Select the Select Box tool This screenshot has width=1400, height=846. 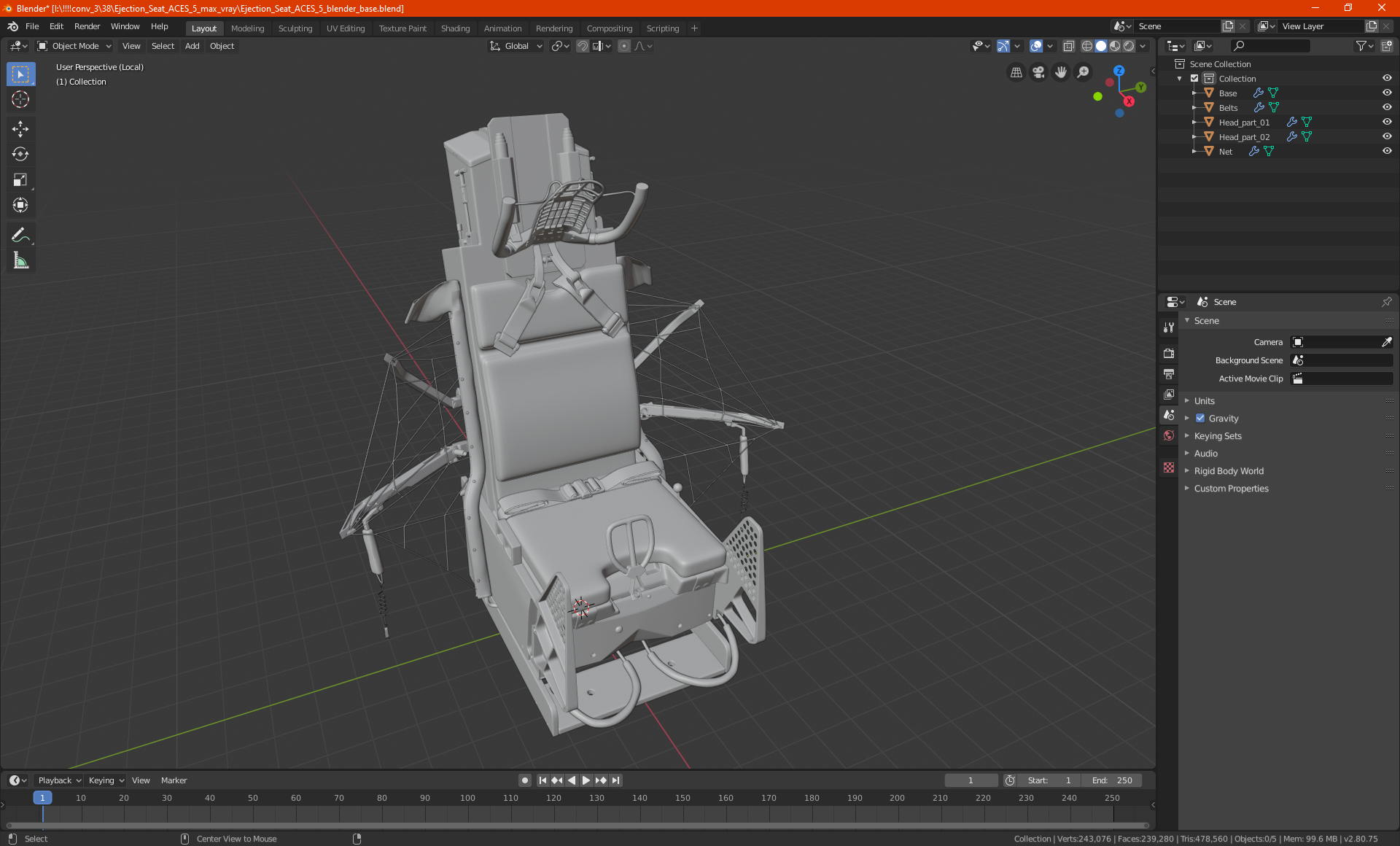click(x=20, y=74)
